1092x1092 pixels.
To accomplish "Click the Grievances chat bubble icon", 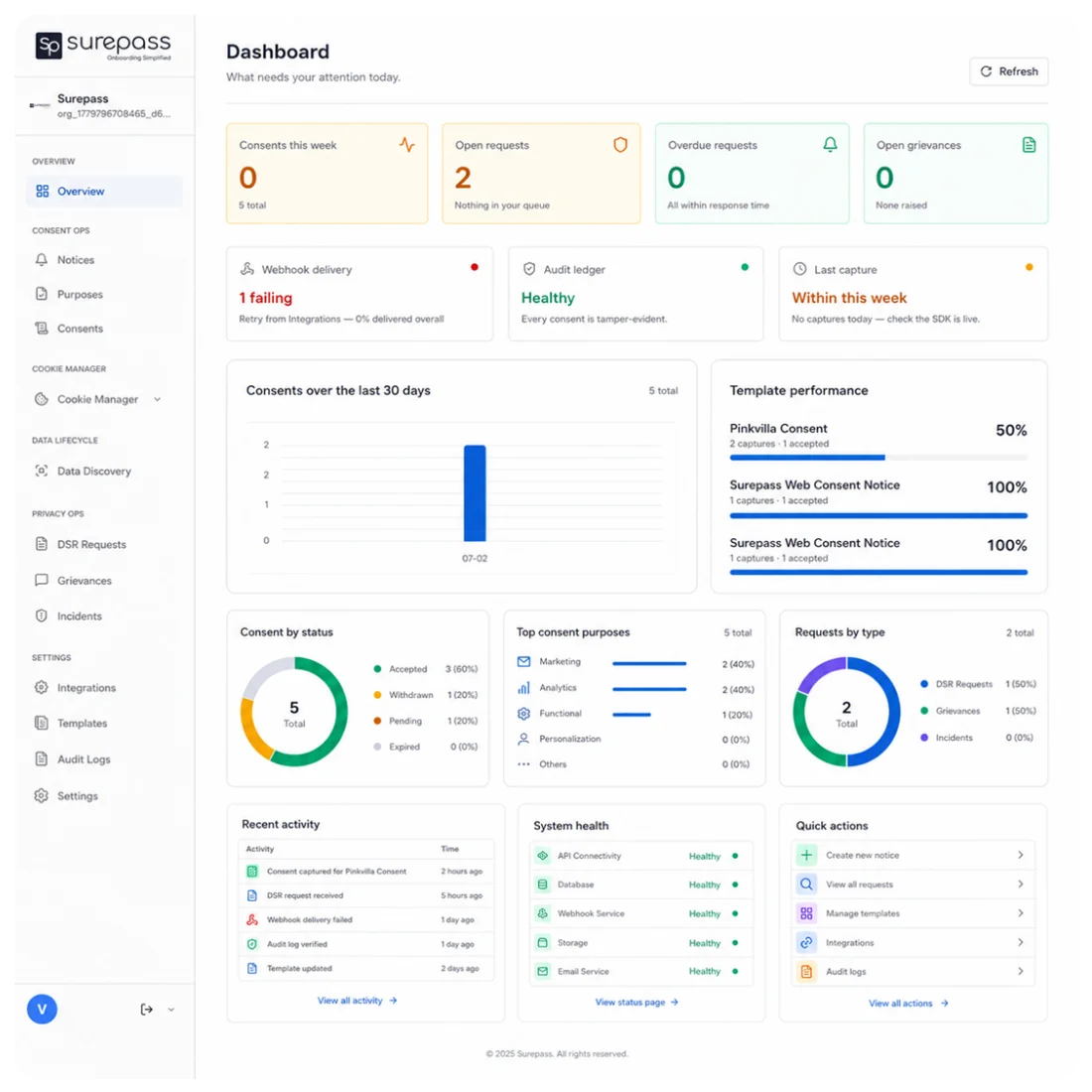I will pos(42,580).
